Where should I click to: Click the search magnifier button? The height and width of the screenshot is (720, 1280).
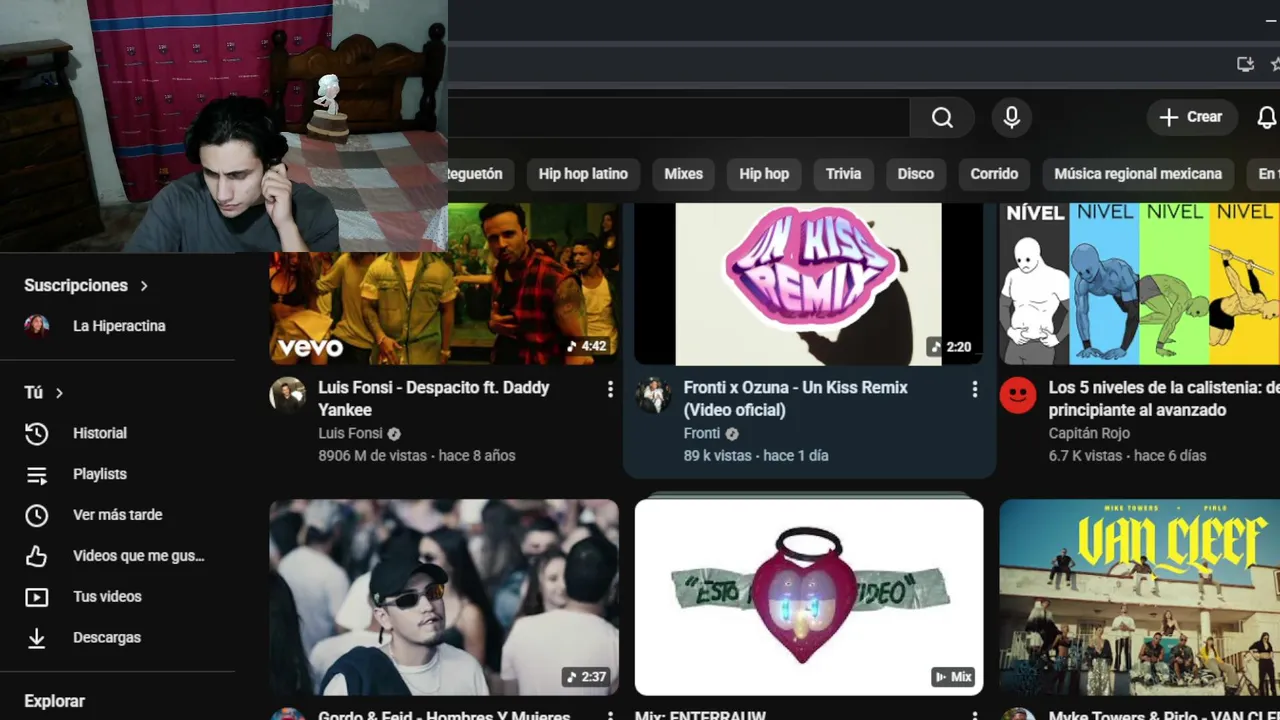click(942, 118)
